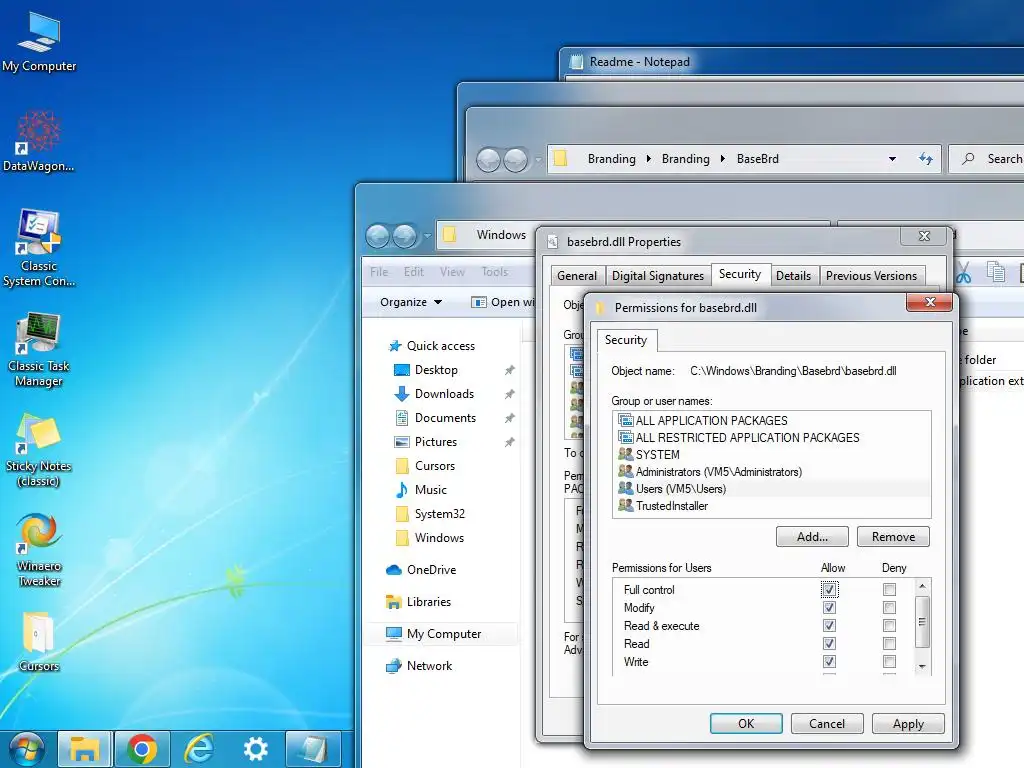Open the Tools menu in Explorer
This screenshot has width=1024, height=768.
[494, 272]
